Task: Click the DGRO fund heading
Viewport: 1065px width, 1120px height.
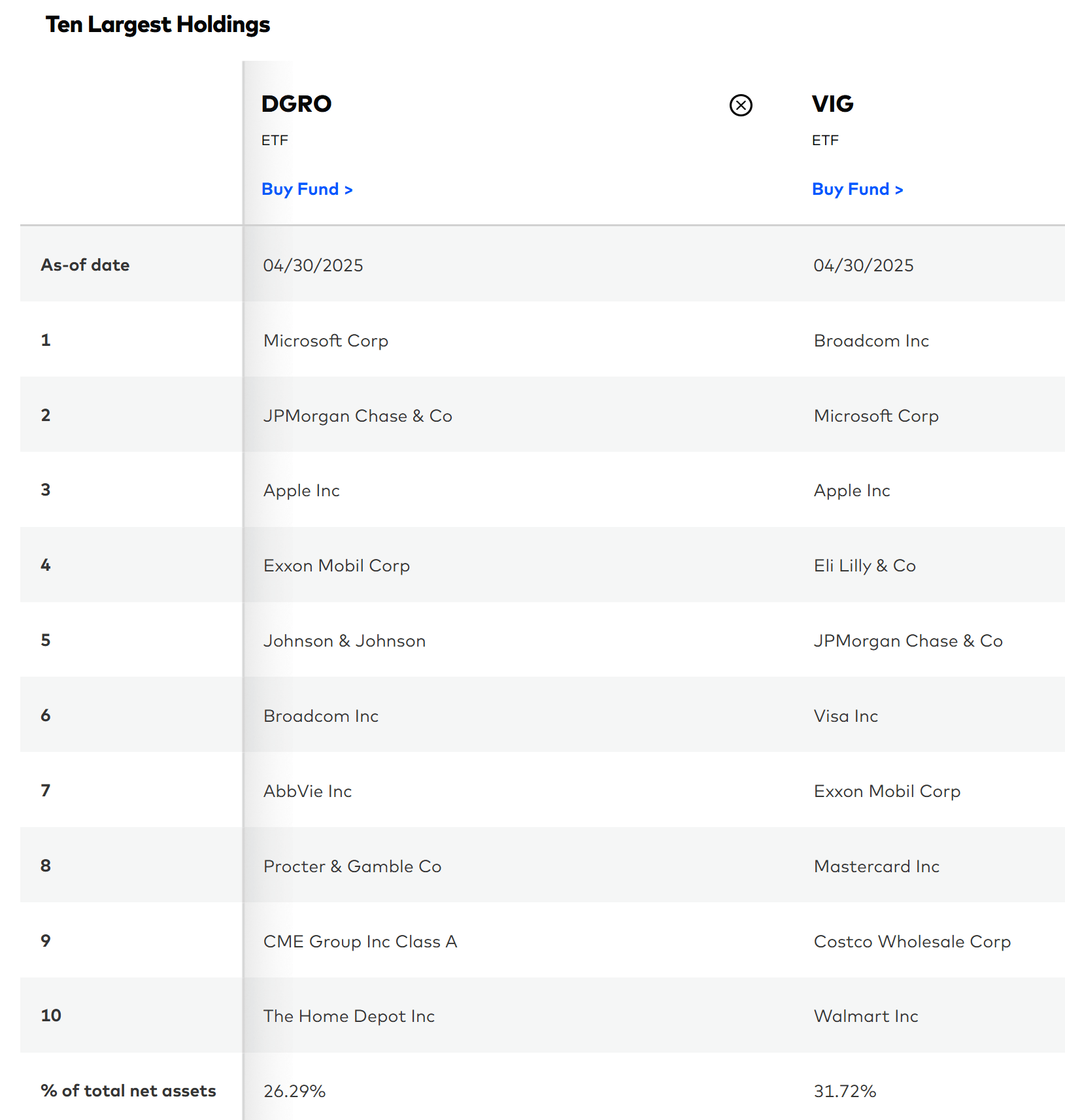Action: click(296, 105)
